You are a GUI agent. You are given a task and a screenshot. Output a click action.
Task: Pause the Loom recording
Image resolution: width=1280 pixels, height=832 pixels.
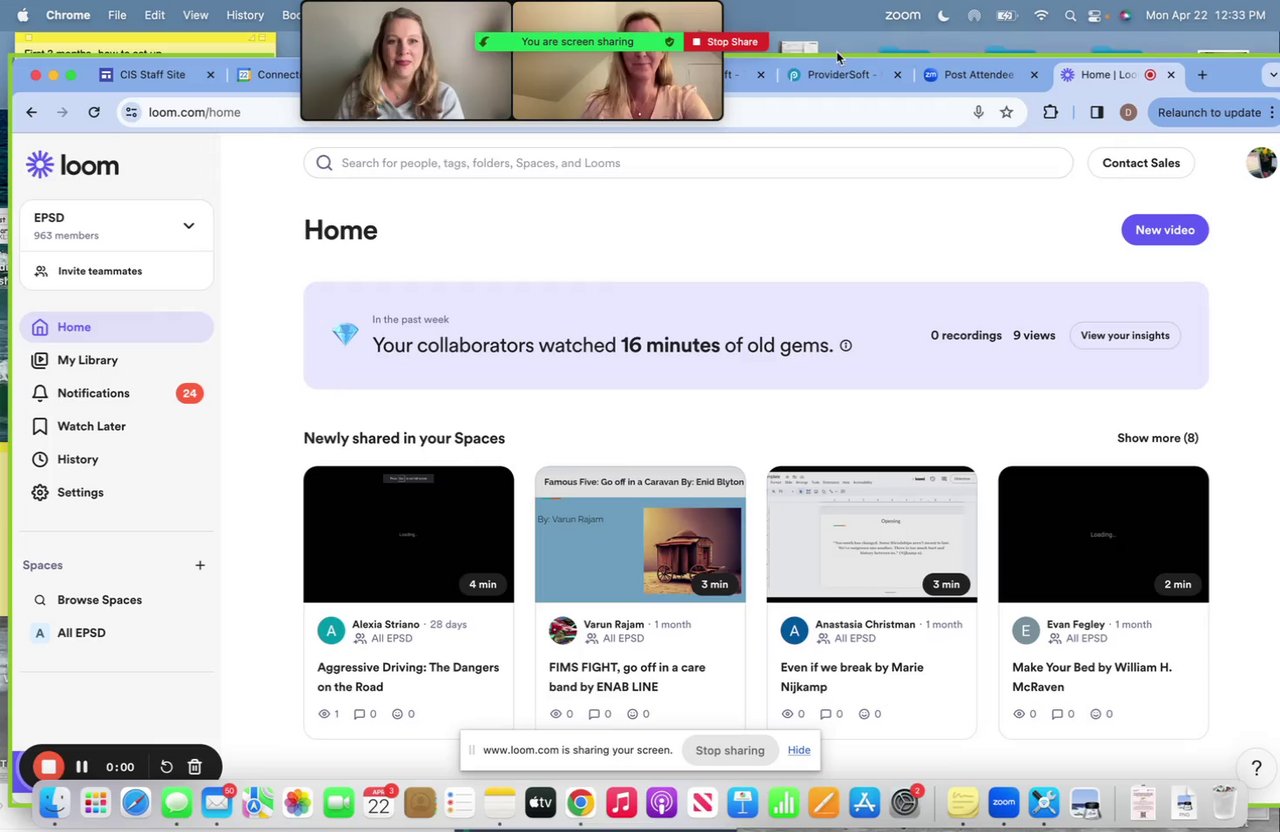pos(82,767)
